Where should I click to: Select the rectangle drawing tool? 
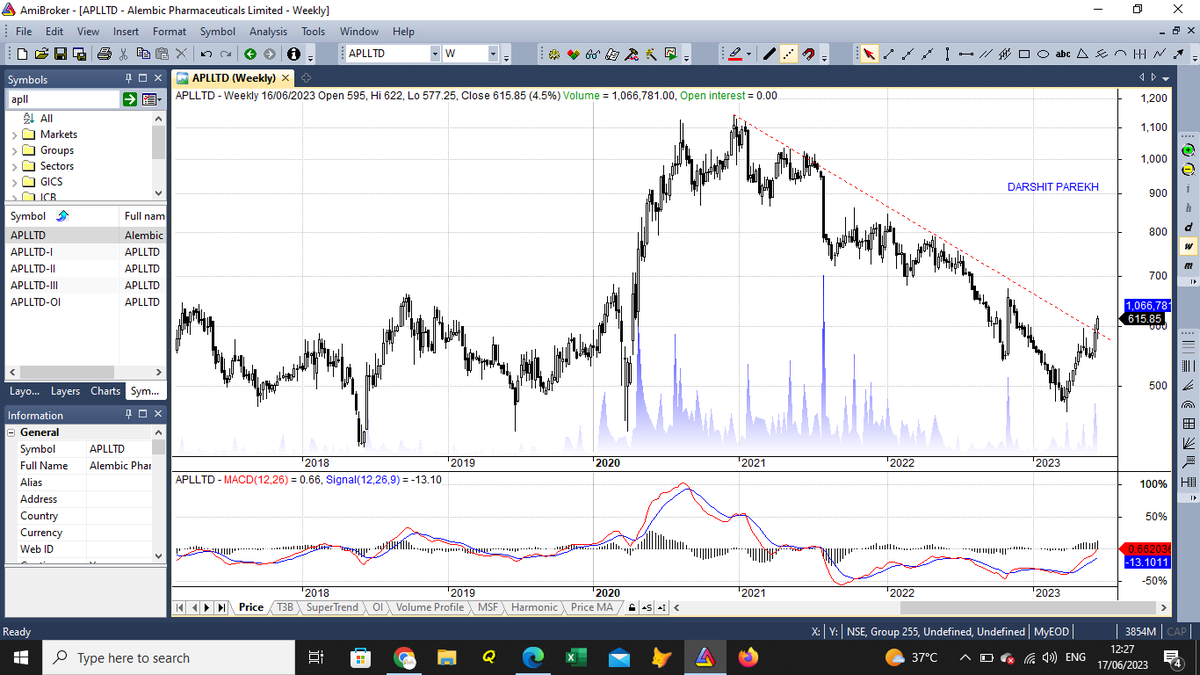click(x=1024, y=54)
